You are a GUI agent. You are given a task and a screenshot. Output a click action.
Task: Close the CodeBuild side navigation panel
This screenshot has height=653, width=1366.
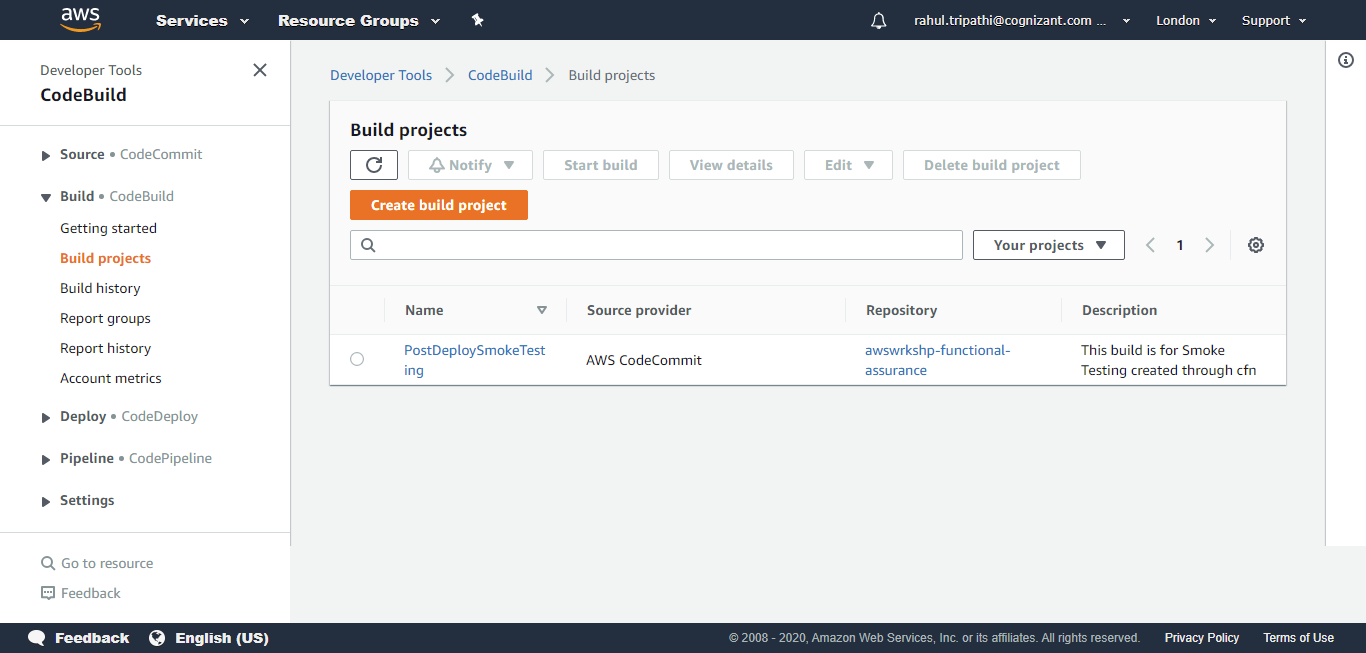(260, 70)
